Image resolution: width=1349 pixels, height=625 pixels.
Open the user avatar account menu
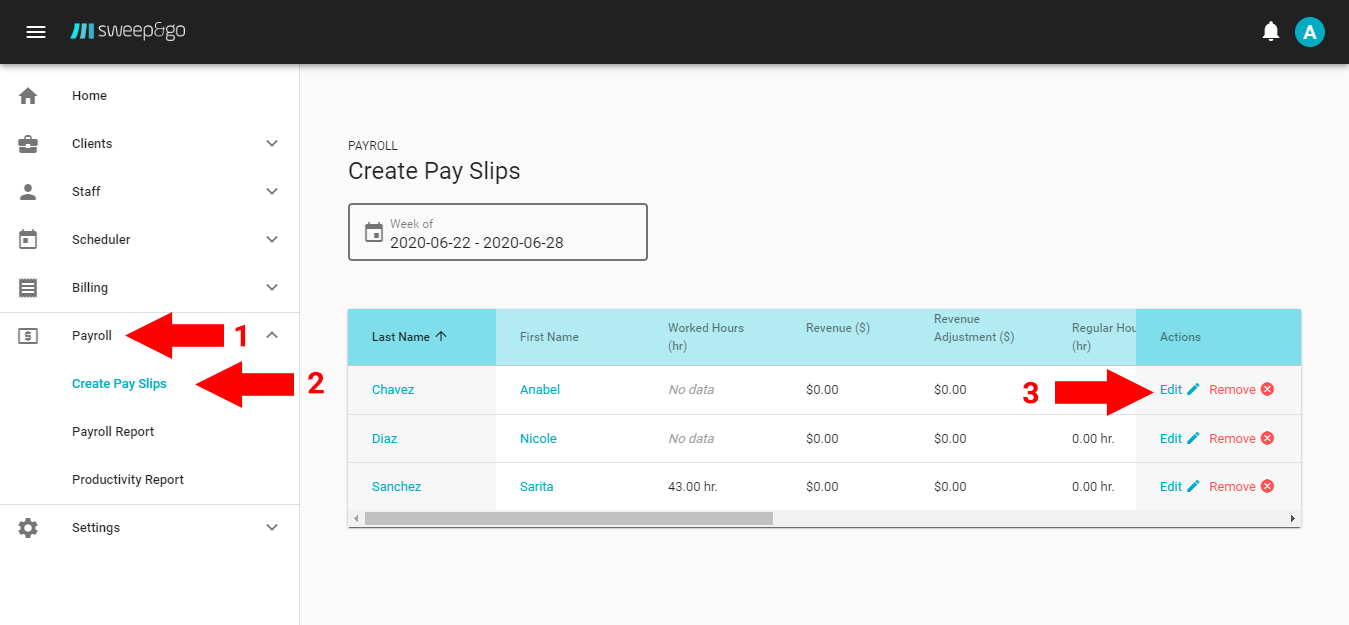(1309, 32)
